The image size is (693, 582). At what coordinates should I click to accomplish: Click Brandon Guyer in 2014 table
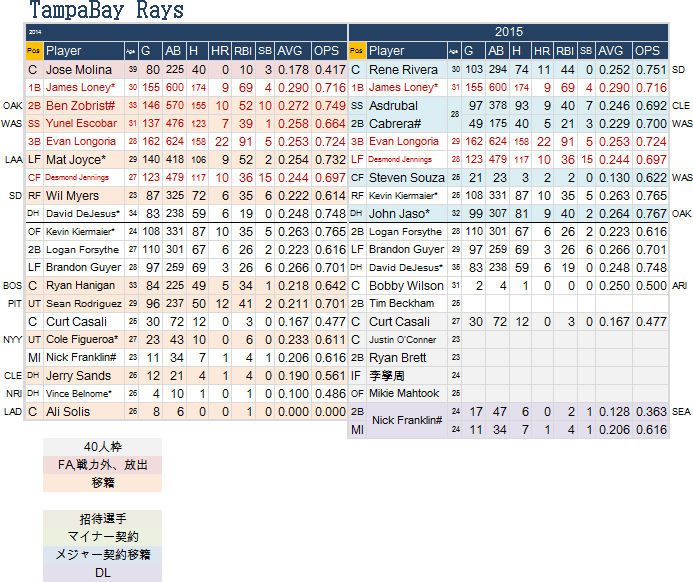pos(84,267)
